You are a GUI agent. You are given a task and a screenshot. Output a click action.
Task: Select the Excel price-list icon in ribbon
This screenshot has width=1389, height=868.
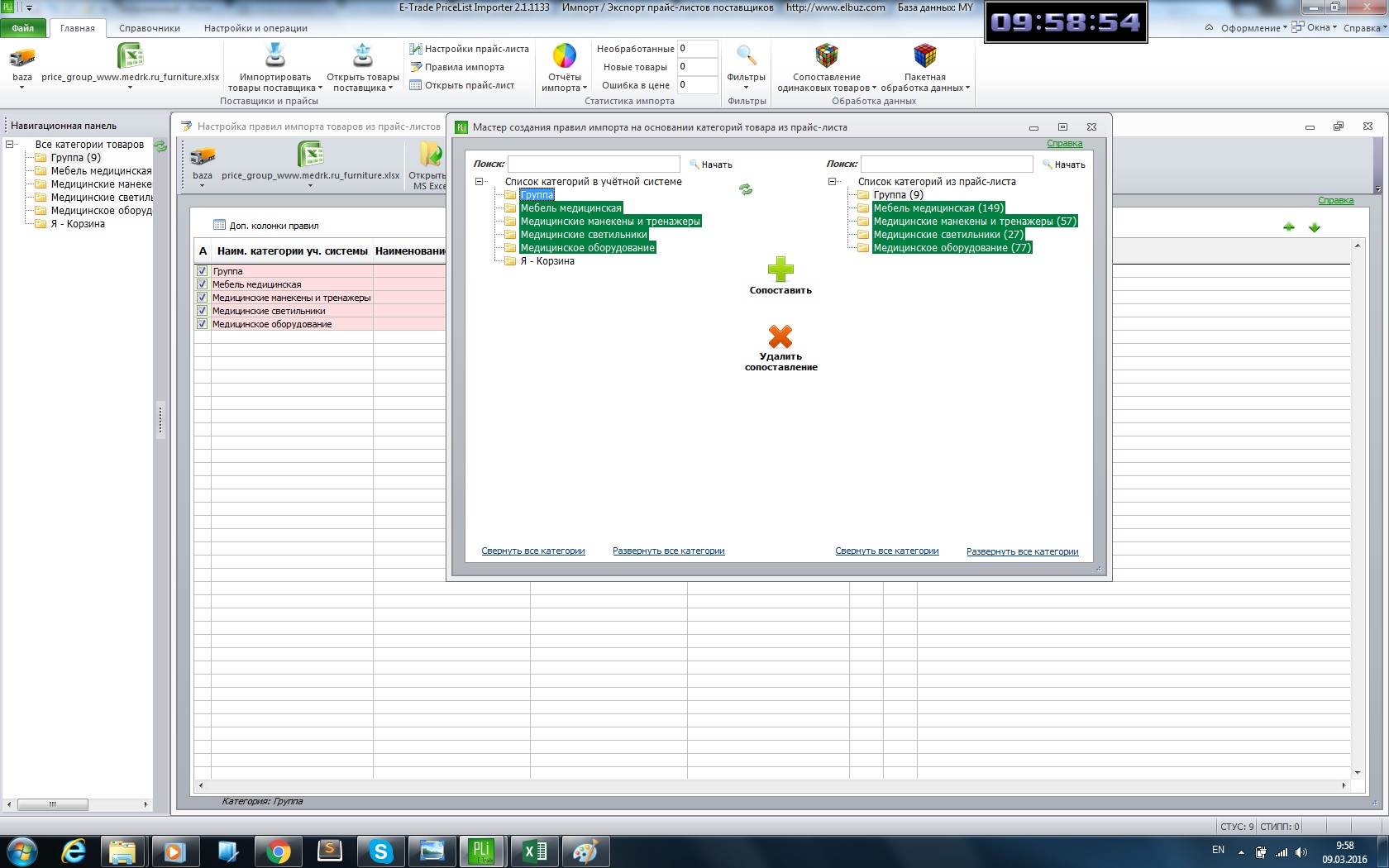point(131,55)
